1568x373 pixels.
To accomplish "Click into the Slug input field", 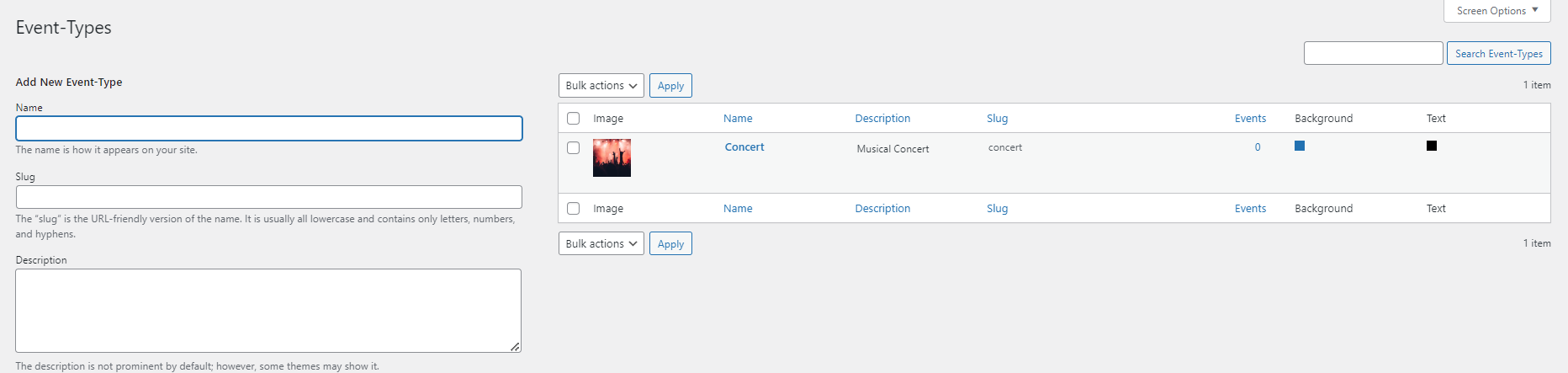I will (269, 197).
